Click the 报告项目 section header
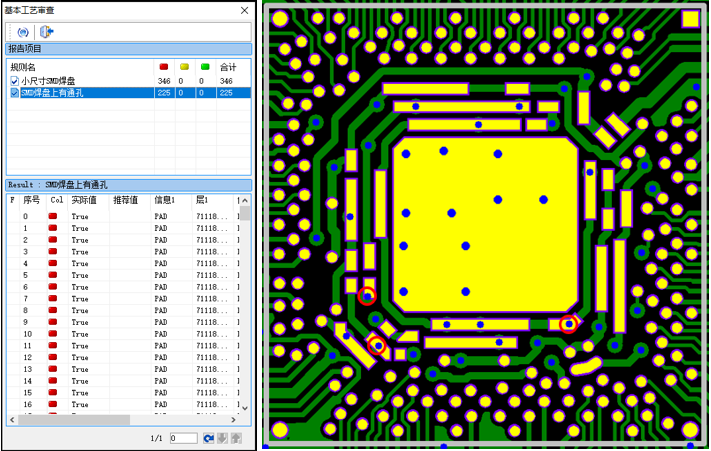The image size is (711, 451). (129, 49)
